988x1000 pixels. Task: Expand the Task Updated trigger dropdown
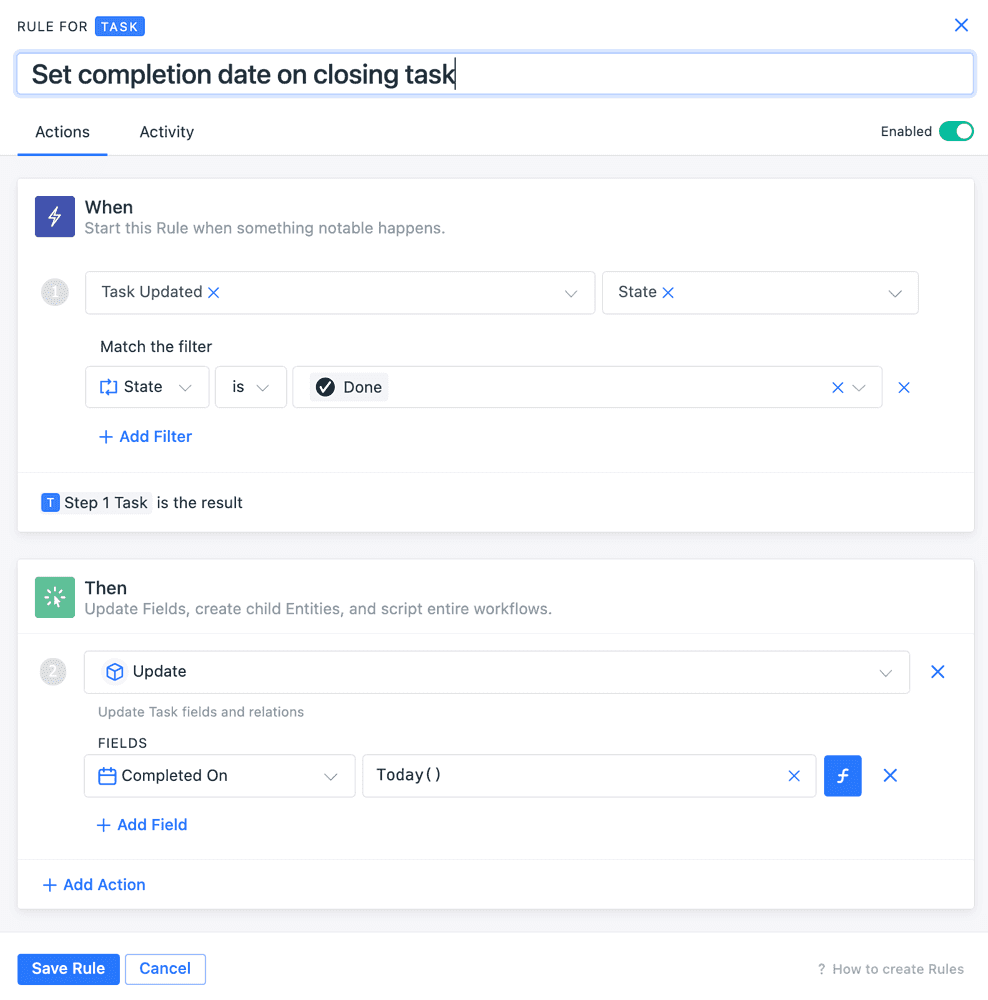(571, 293)
